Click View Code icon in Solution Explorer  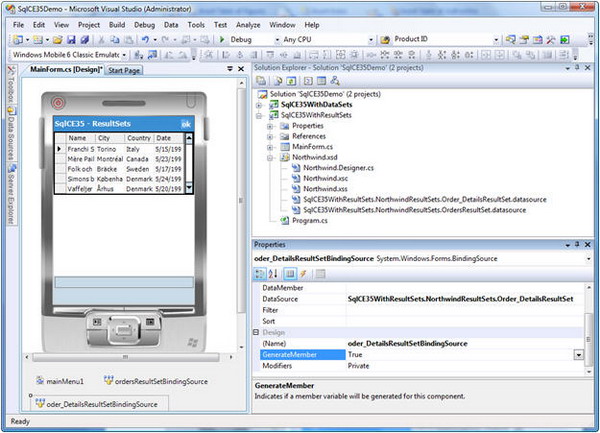pos(308,81)
